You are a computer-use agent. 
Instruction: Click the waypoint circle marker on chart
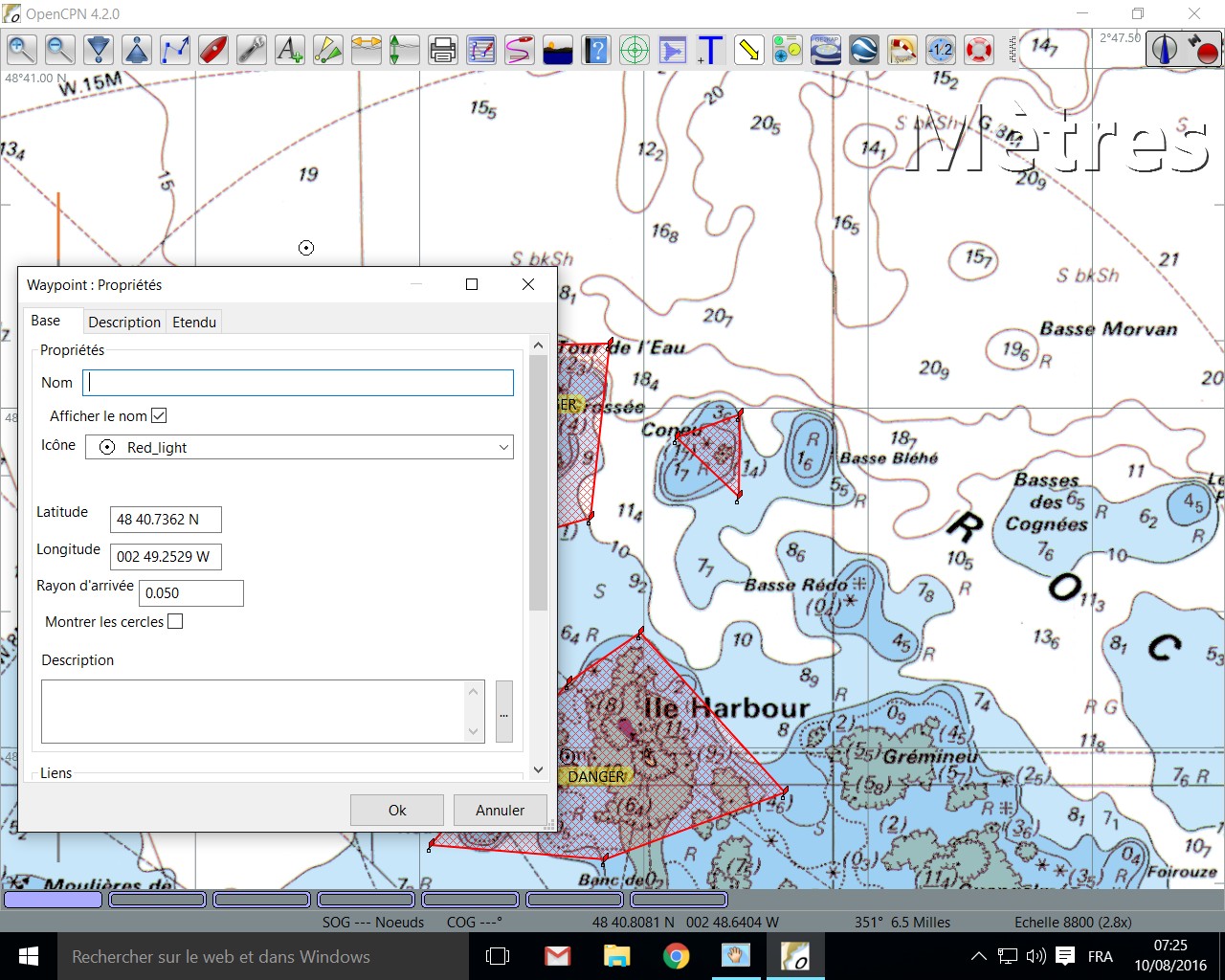coord(306,248)
